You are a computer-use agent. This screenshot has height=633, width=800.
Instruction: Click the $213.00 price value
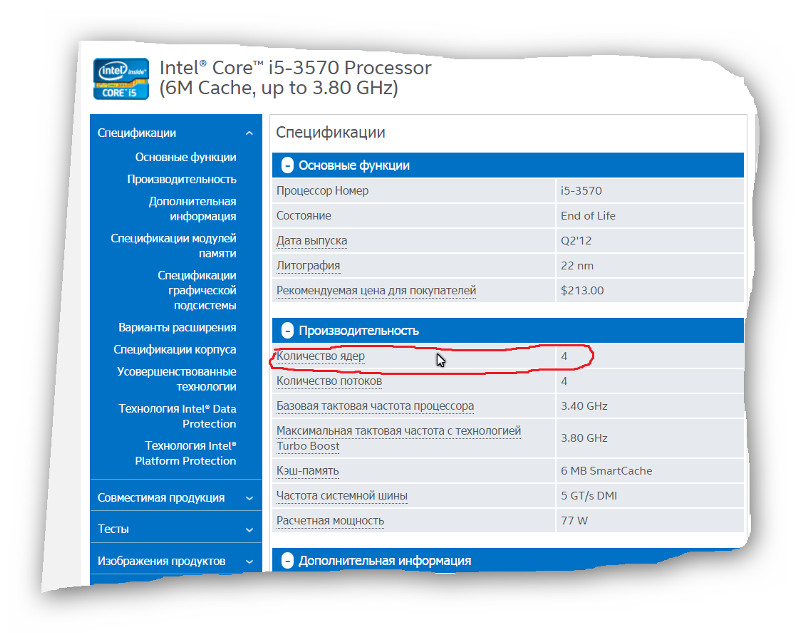(582, 291)
